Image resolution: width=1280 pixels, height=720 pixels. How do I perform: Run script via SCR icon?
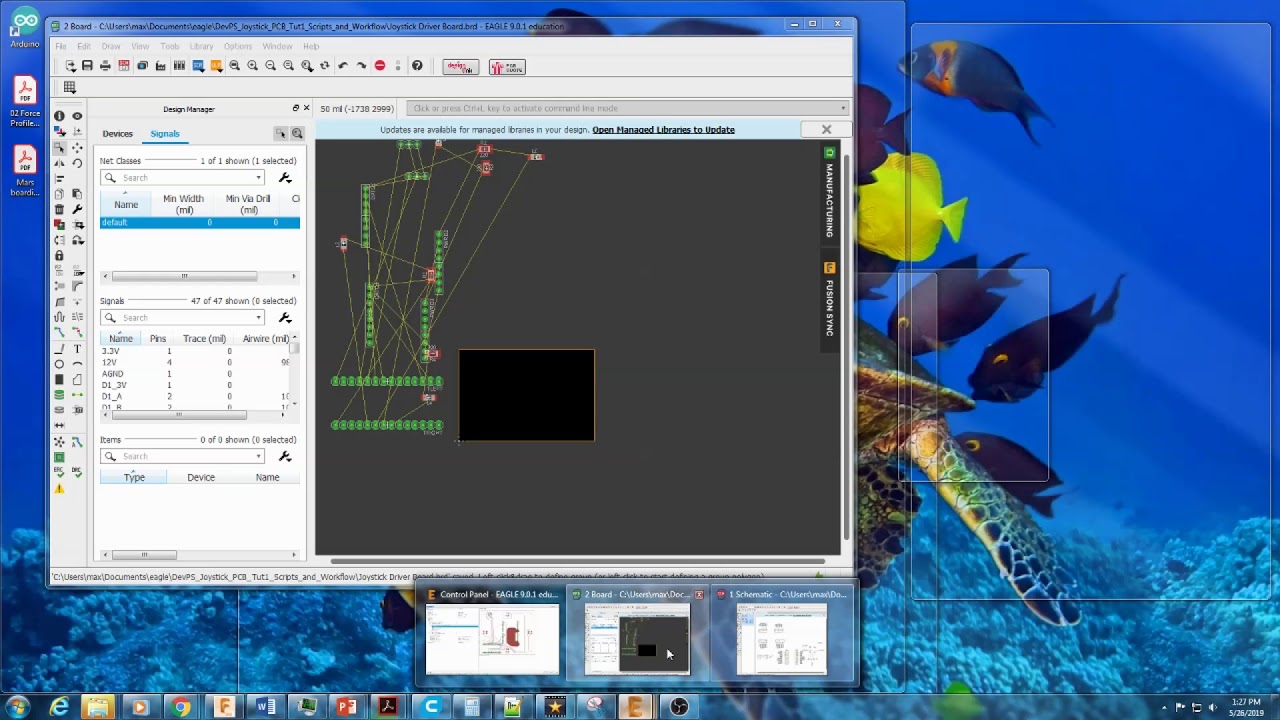tap(198, 66)
